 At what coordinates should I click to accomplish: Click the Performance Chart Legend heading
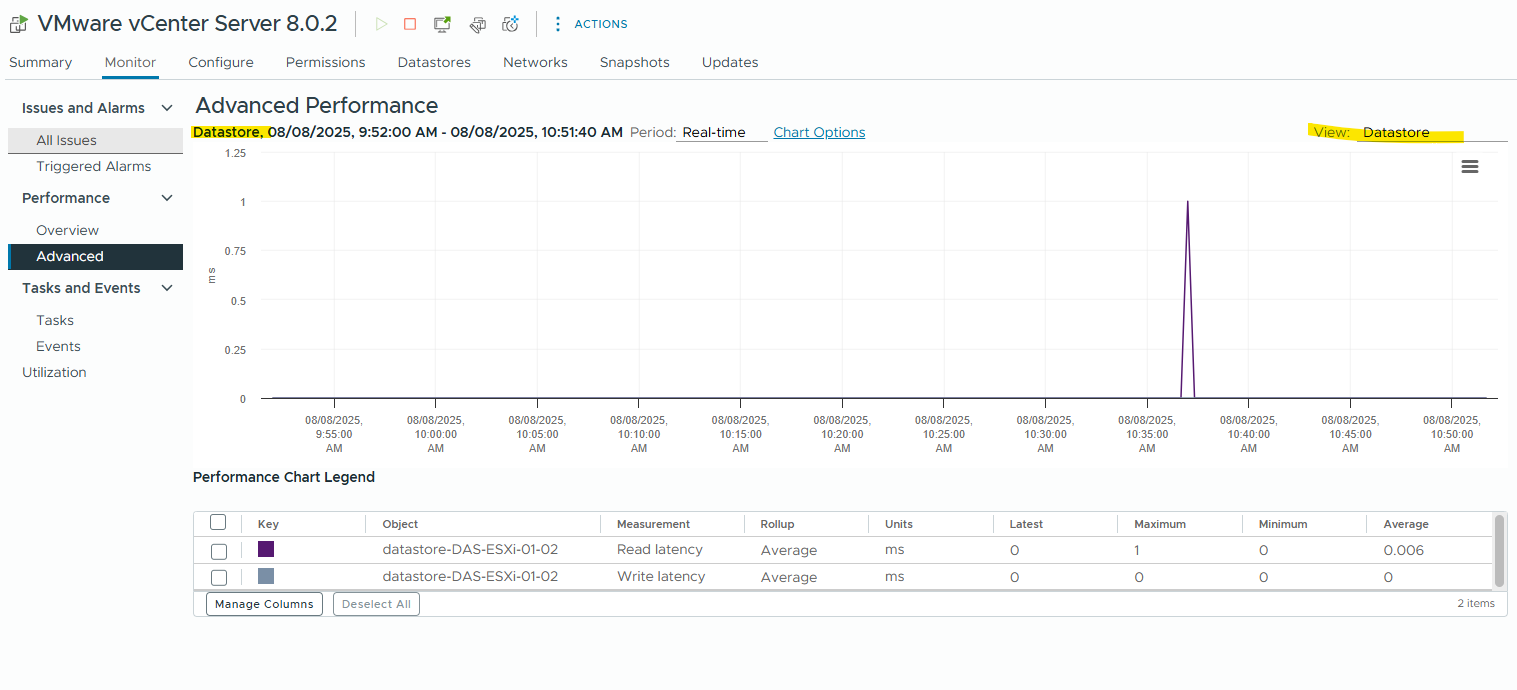(284, 477)
